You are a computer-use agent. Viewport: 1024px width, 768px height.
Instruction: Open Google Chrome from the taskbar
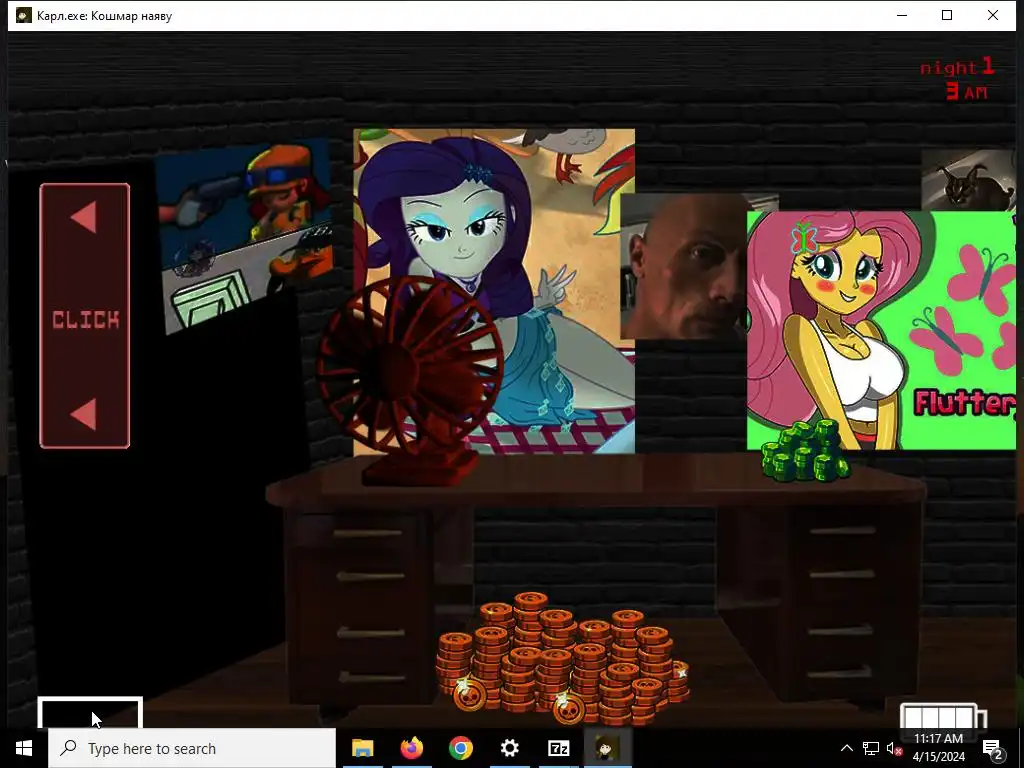(x=460, y=748)
